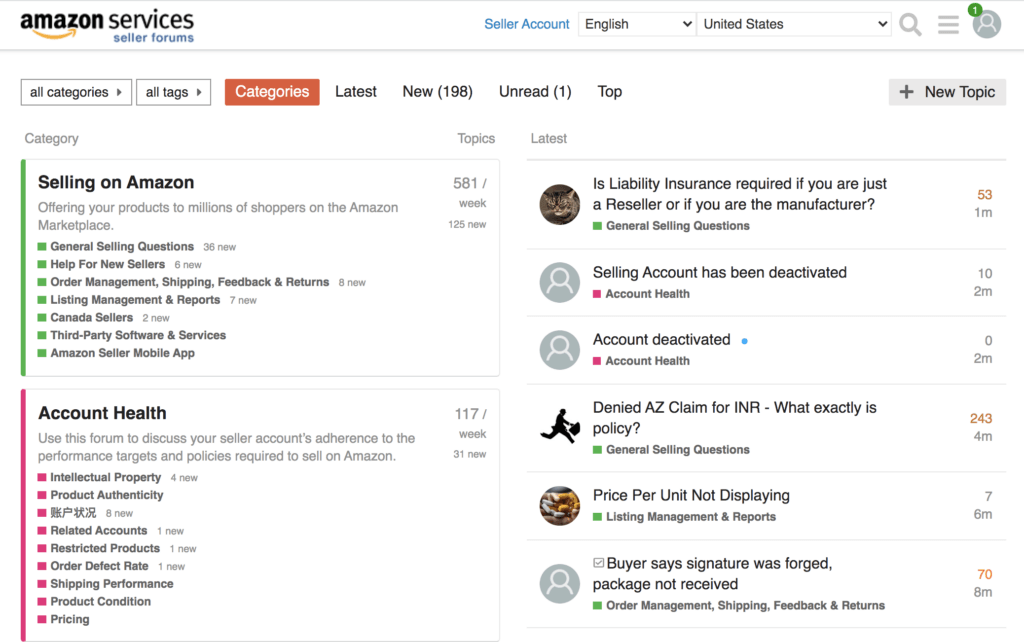
Task: Expand the all categories filter
Action: [x=76, y=92]
